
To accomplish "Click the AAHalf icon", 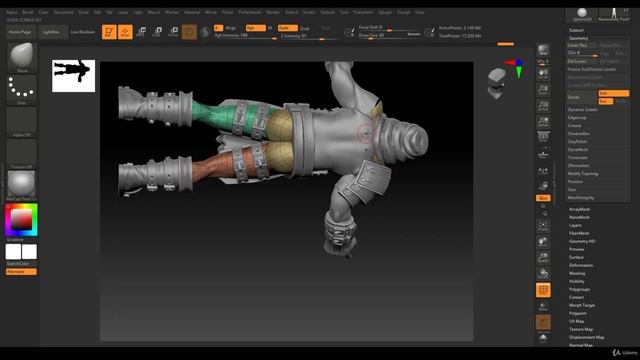I will click(x=543, y=122).
